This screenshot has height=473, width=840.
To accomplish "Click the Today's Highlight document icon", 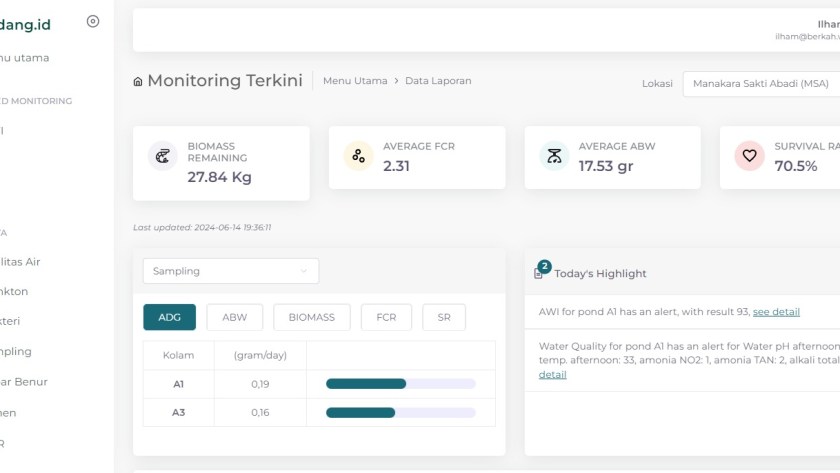I will pyautogui.click(x=538, y=274).
